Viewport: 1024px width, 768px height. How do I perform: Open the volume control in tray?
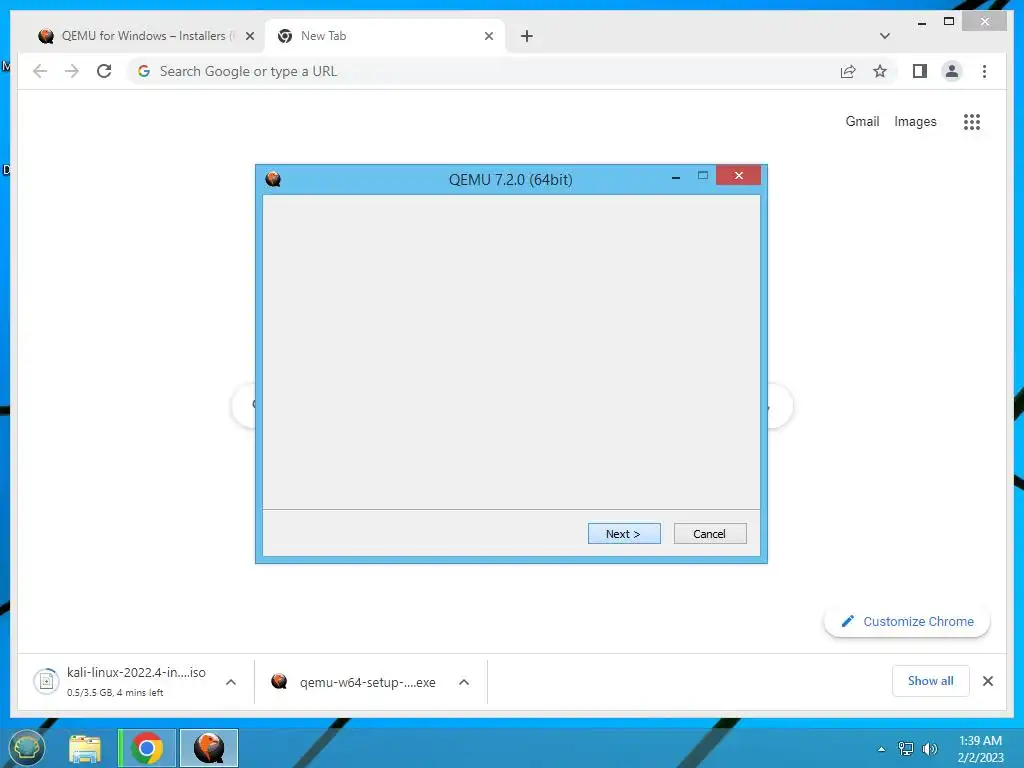tap(929, 749)
